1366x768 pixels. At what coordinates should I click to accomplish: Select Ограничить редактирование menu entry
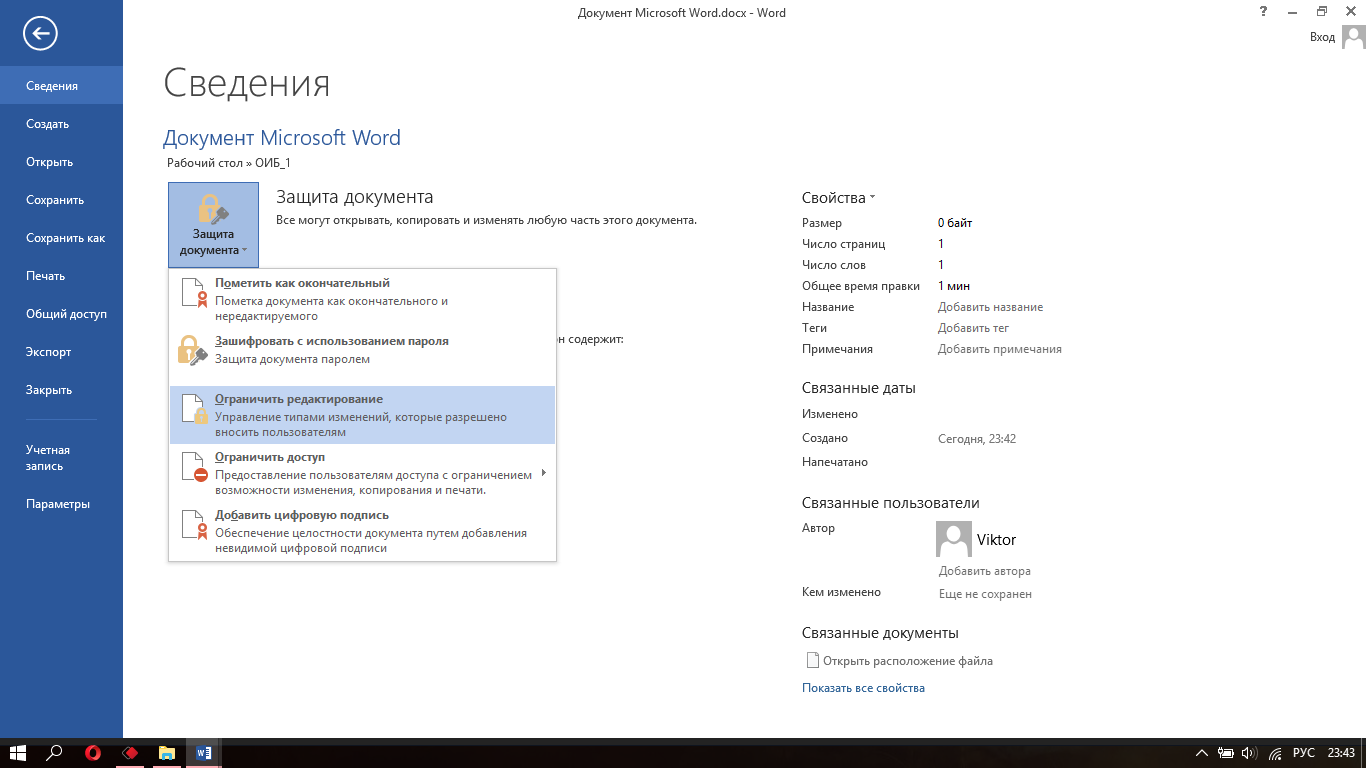click(362, 415)
